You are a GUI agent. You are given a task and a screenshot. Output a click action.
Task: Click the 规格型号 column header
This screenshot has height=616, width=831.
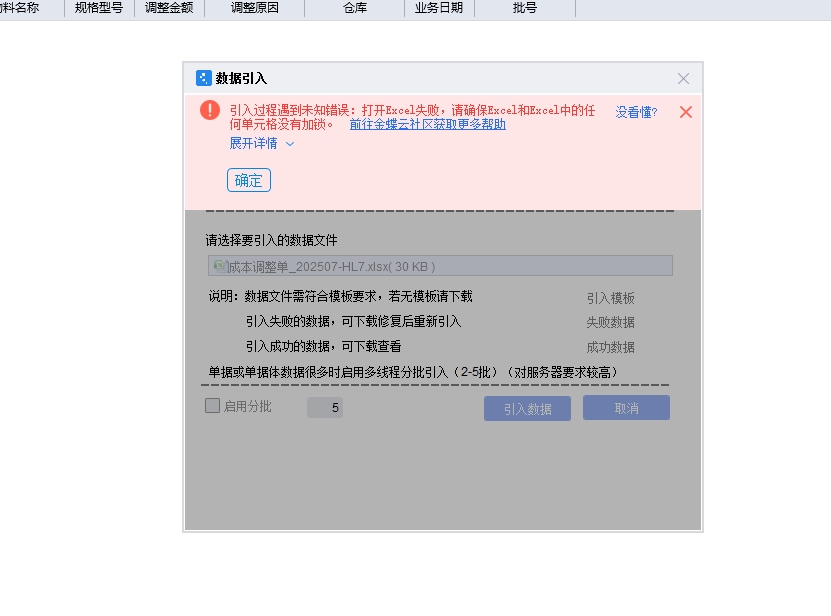point(99,8)
